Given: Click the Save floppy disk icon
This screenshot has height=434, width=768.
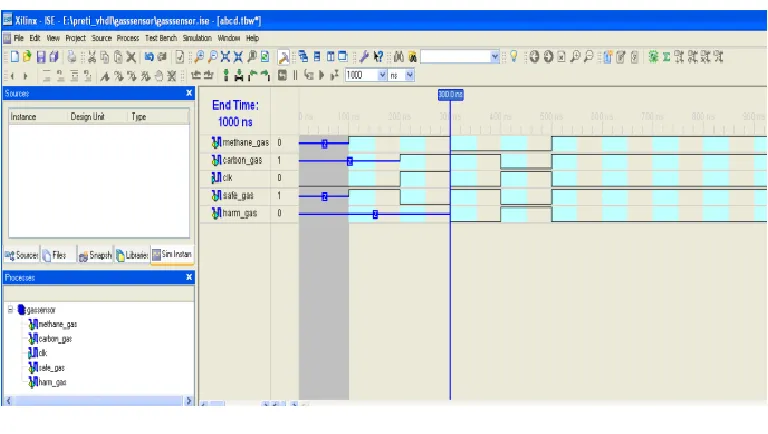Looking at the screenshot, I should pos(41,57).
